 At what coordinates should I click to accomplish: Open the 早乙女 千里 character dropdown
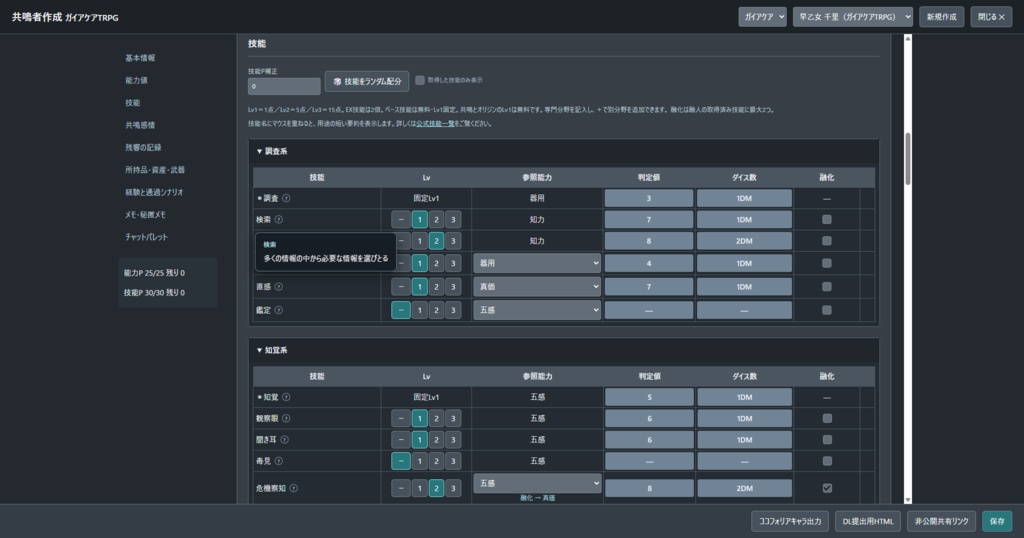[852, 17]
